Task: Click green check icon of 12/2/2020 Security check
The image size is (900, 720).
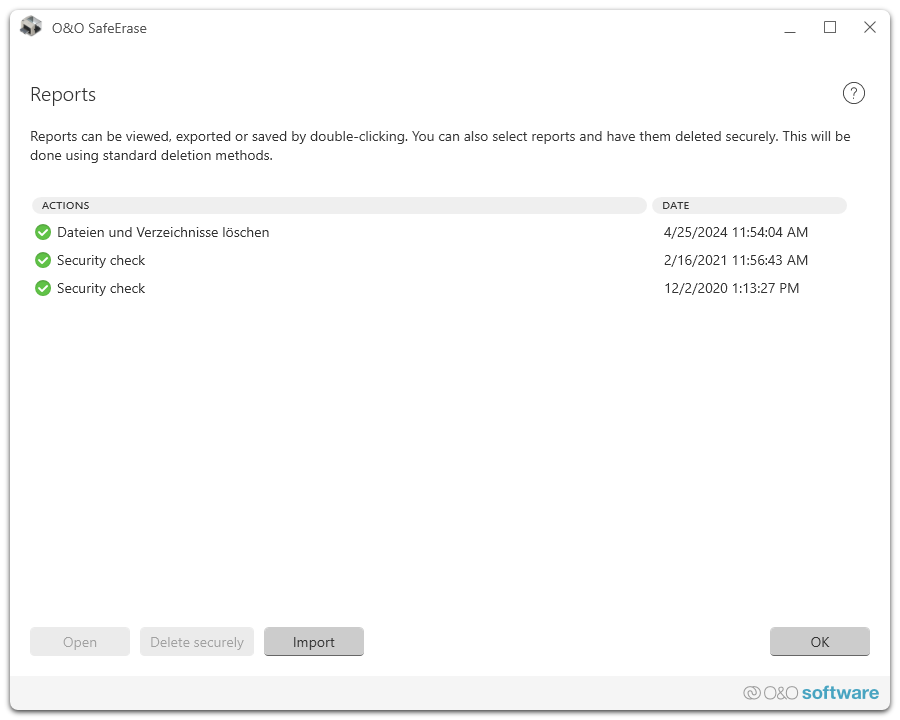Action: (43, 288)
